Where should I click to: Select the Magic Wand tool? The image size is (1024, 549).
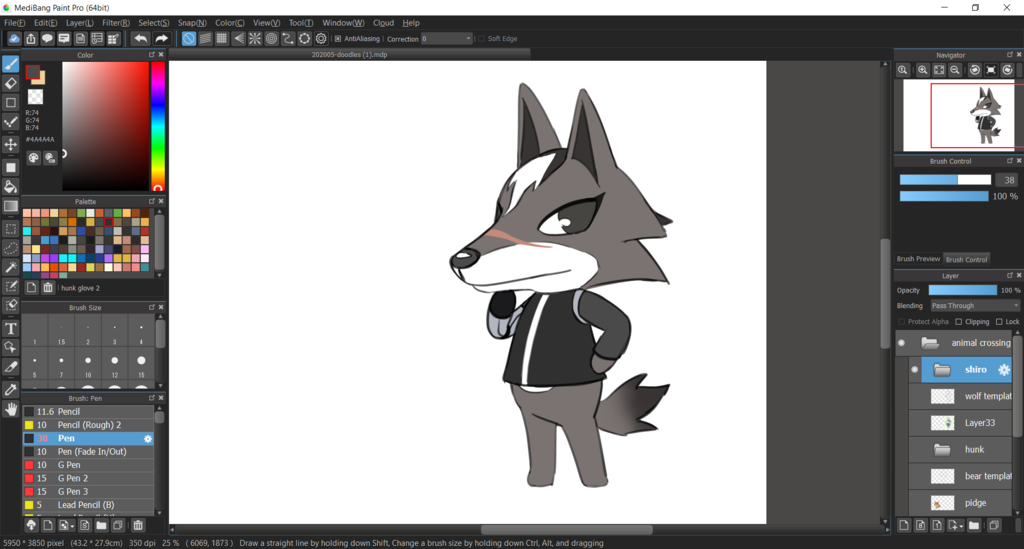[x=11, y=267]
